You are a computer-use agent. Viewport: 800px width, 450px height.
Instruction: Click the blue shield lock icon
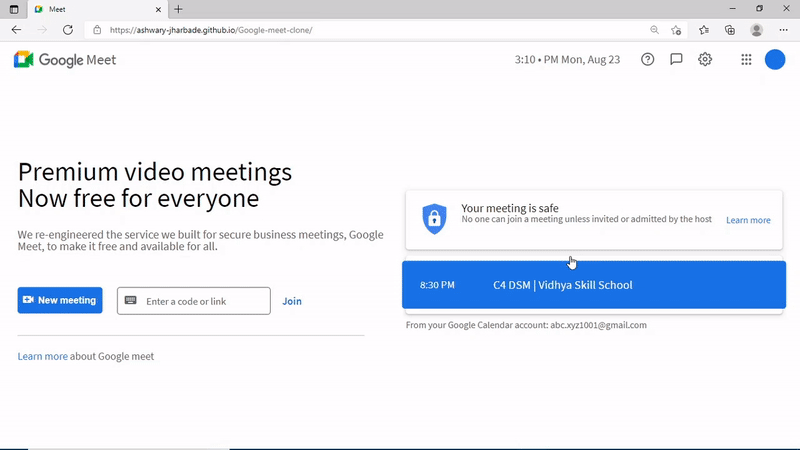tap(434, 219)
